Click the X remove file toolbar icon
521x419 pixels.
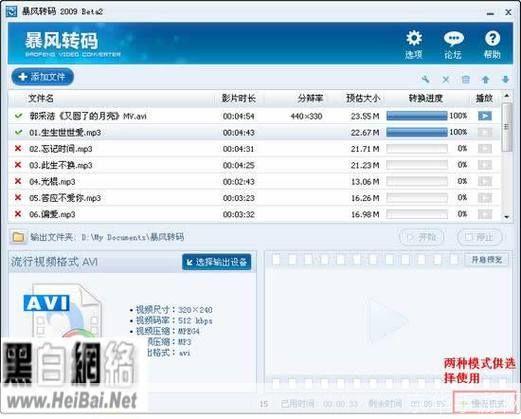point(446,79)
